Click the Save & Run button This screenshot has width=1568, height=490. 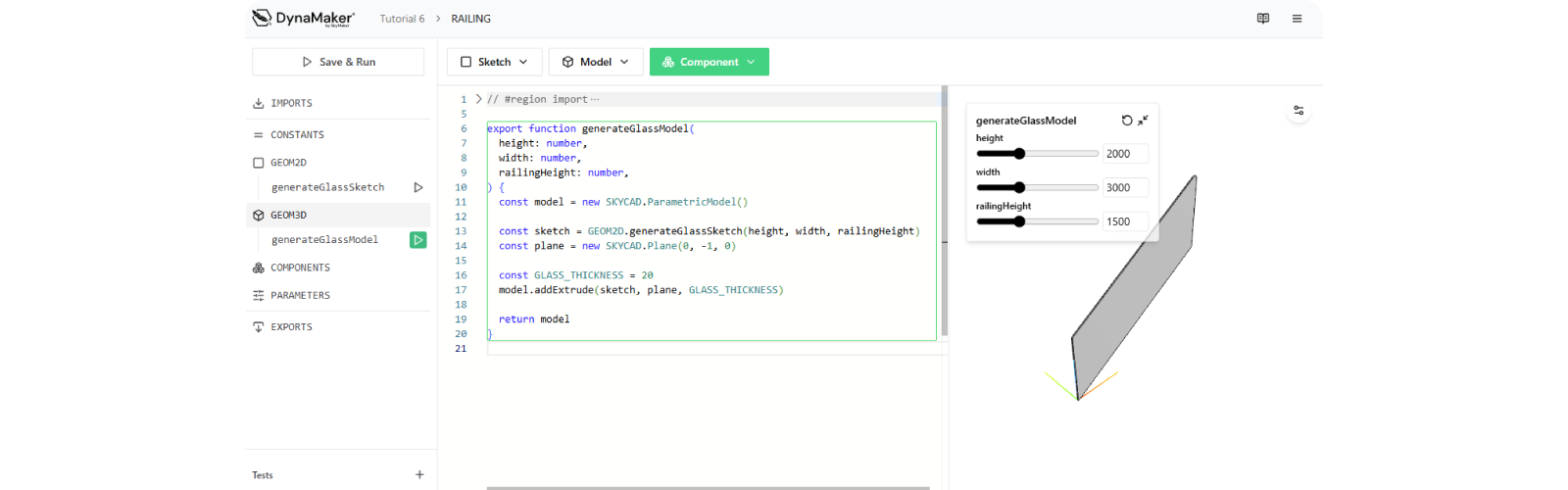coord(338,62)
